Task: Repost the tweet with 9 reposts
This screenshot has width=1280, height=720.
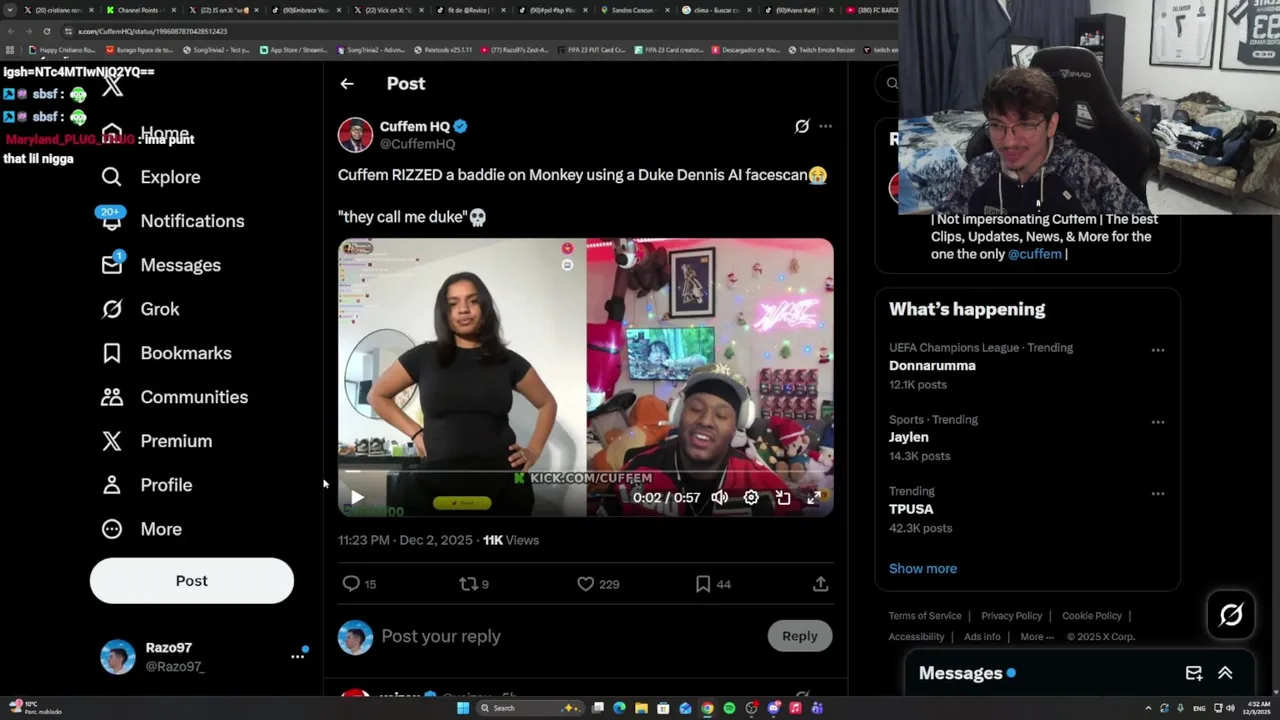Action: pos(474,584)
